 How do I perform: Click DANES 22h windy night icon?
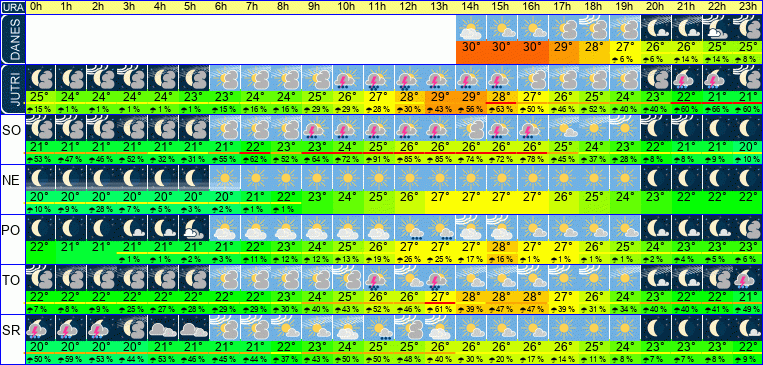pyautogui.click(x=717, y=28)
